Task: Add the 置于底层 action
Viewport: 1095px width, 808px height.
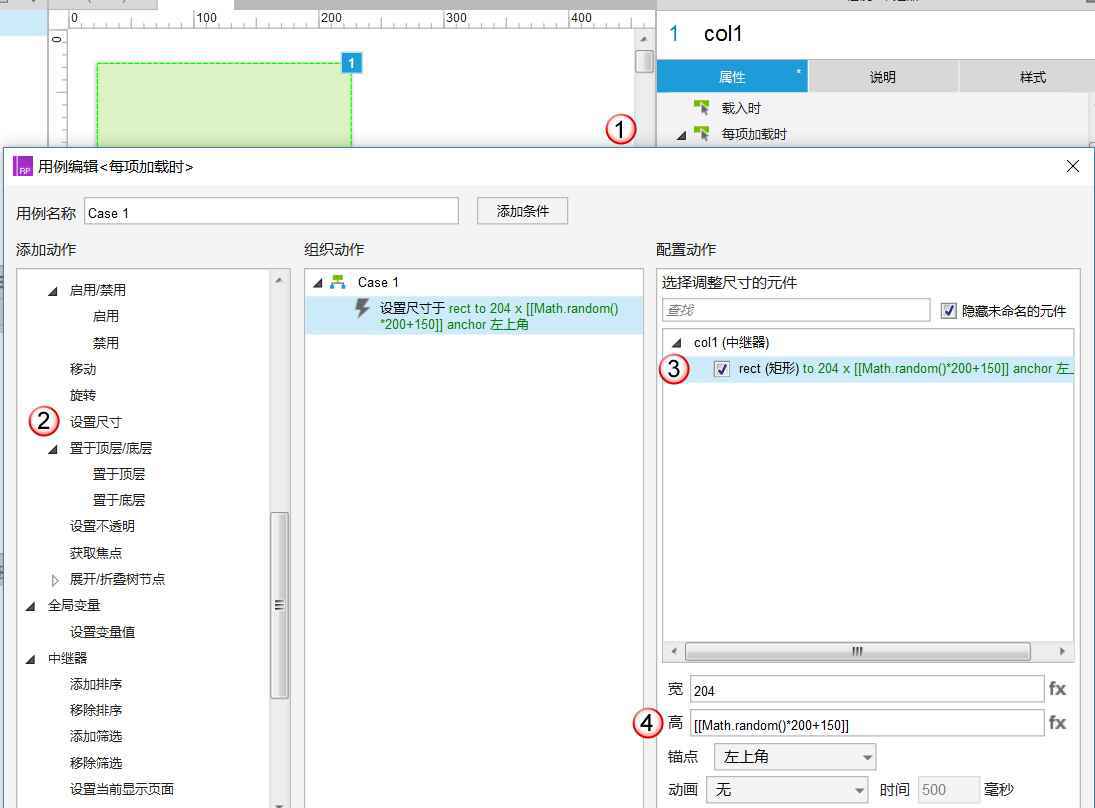Action: [119, 500]
